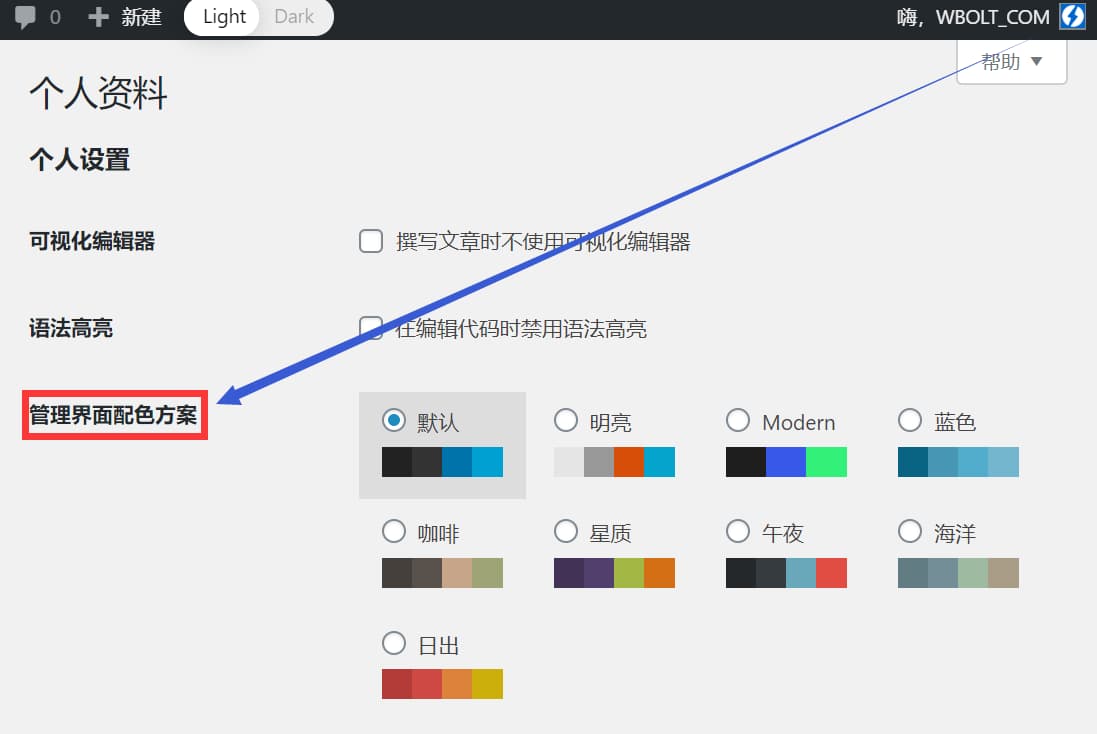Click the 日出 color preview strip
The height and width of the screenshot is (734, 1097).
(x=441, y=683)
